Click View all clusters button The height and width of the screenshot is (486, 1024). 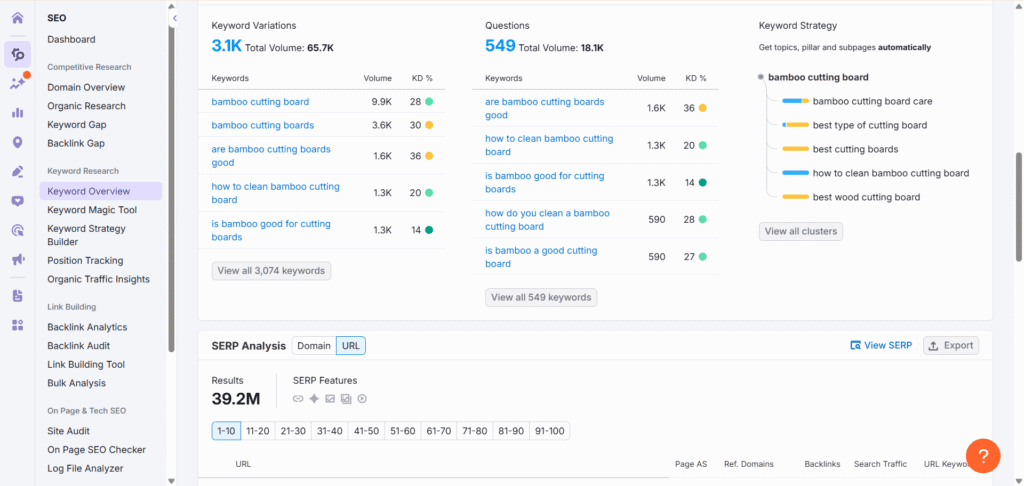coord(801,231)
